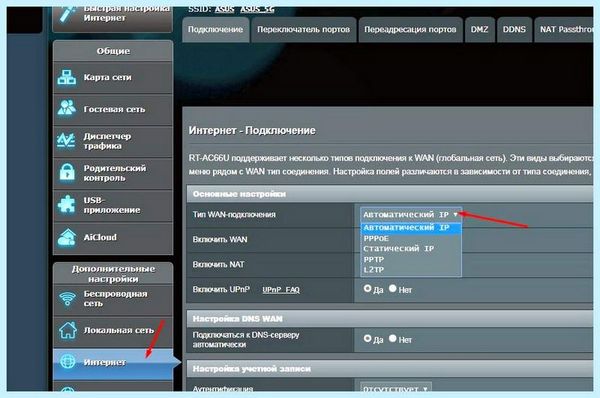Switch to Переадресация портов tab
The image size is (600, 398).
[x=410, y=29]
